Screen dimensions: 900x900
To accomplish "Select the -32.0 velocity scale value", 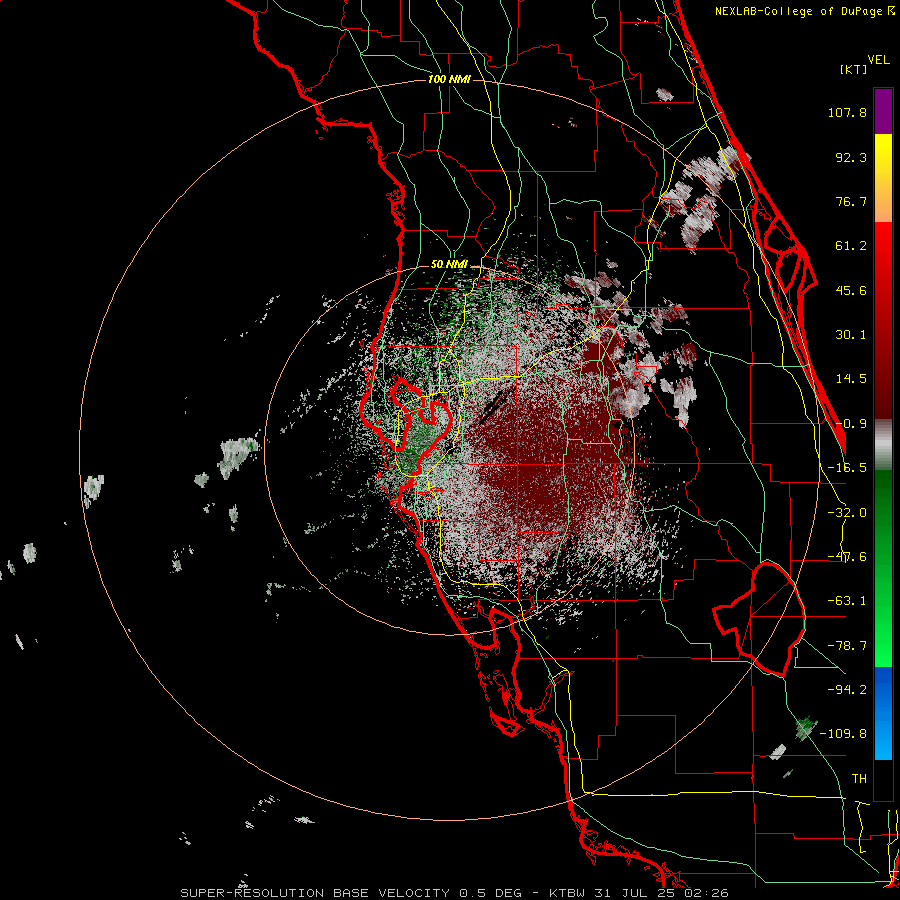I will click(x=847, y=513).
